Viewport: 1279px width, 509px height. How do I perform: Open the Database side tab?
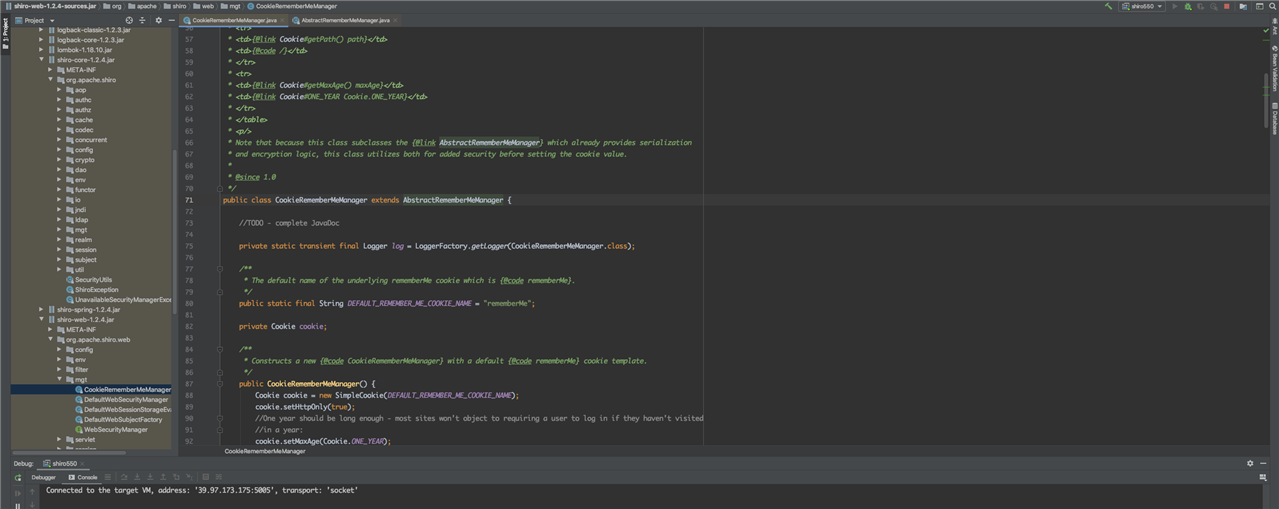[x=1275, y=118]
